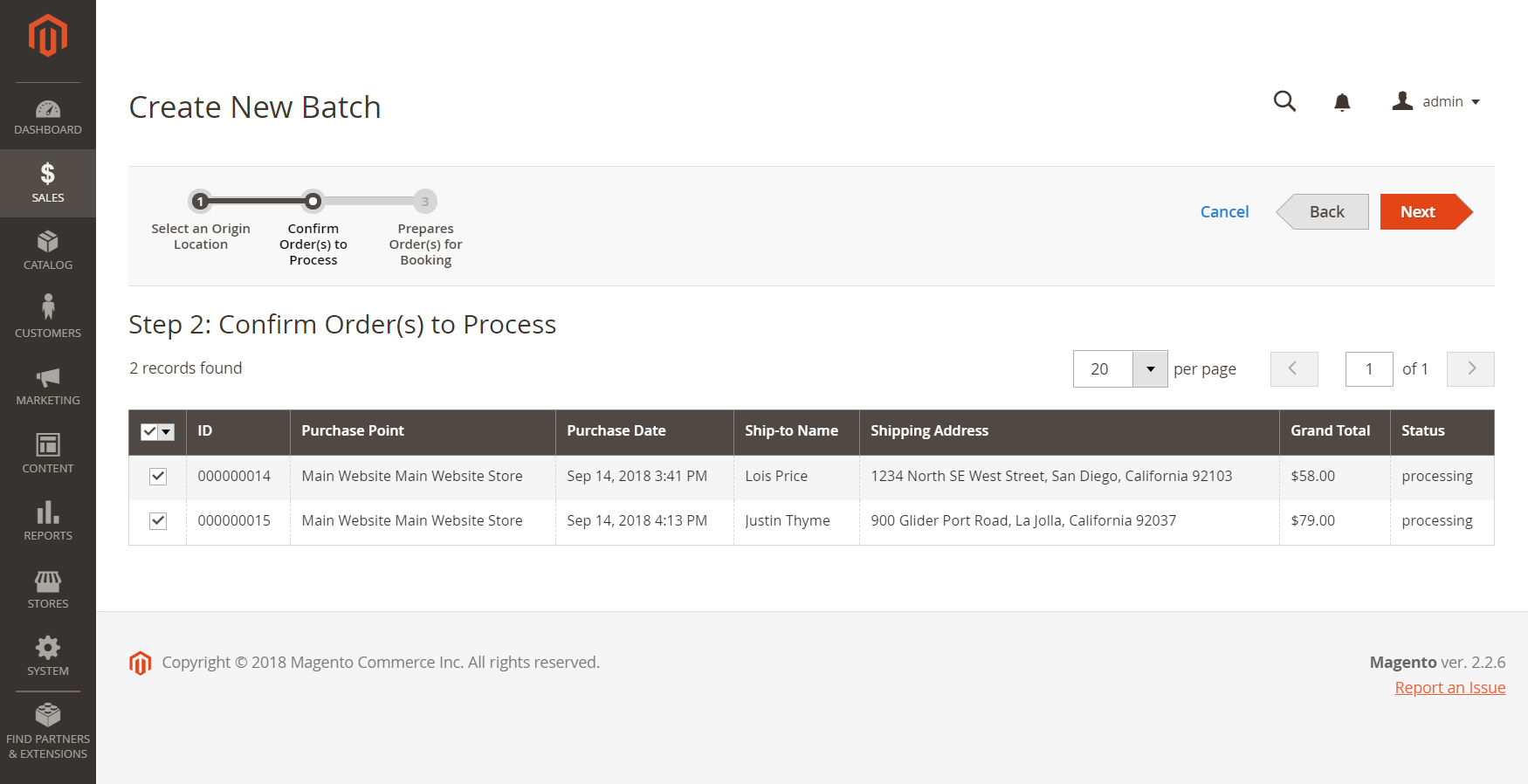Click the search magnifier icon

(x=1284, y=101)
